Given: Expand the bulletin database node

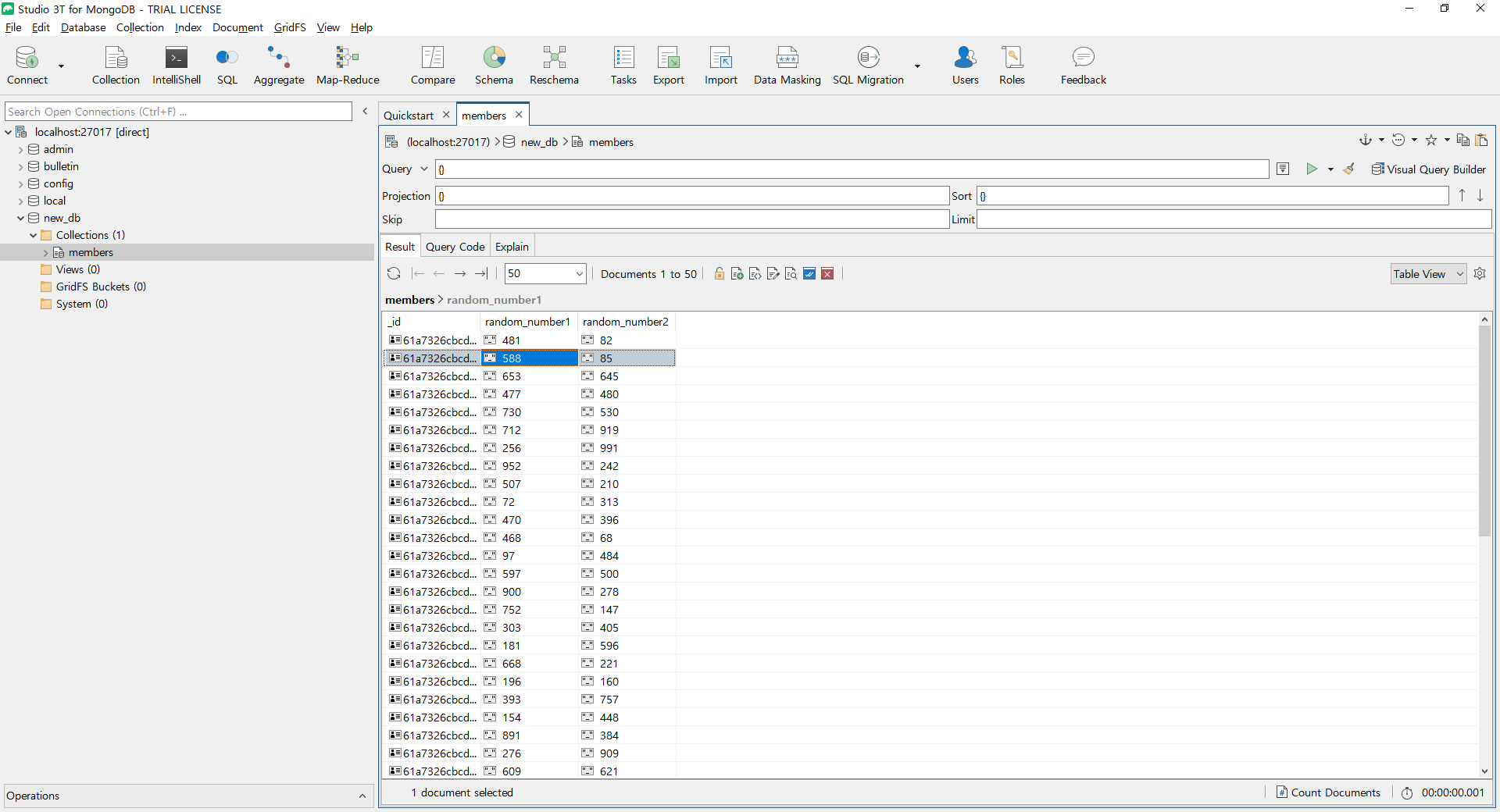Looking at the screenshot, I should (x=20, y=166).
